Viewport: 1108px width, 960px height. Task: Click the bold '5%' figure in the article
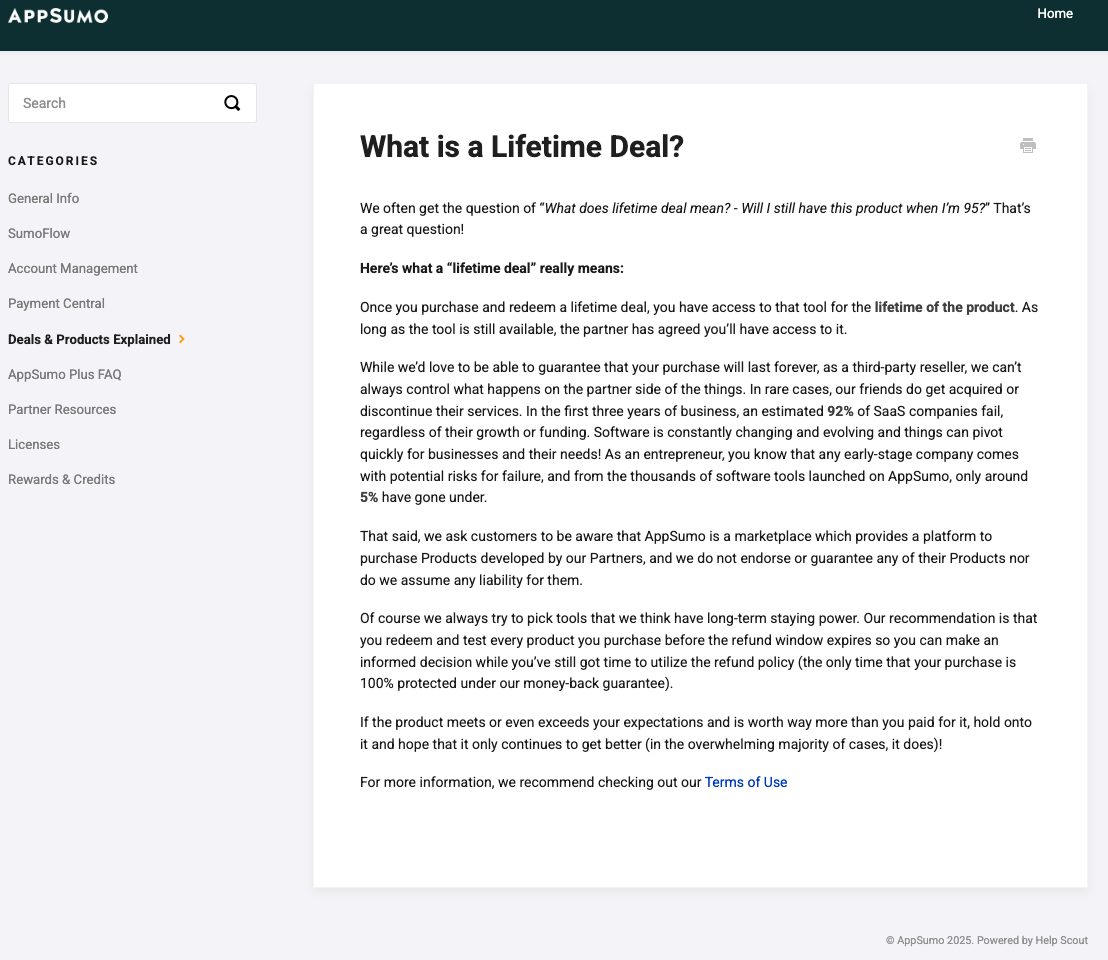click(369, 497)
